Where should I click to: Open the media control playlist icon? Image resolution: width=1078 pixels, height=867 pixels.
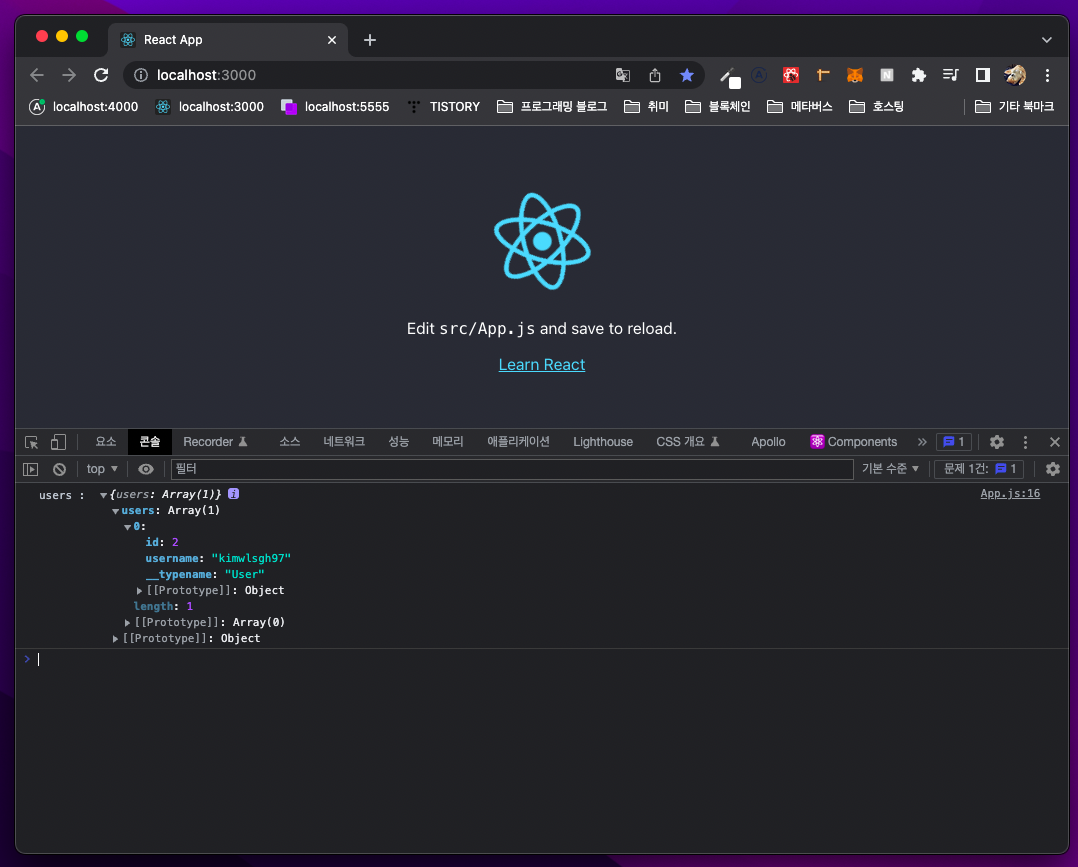point(951,75)
